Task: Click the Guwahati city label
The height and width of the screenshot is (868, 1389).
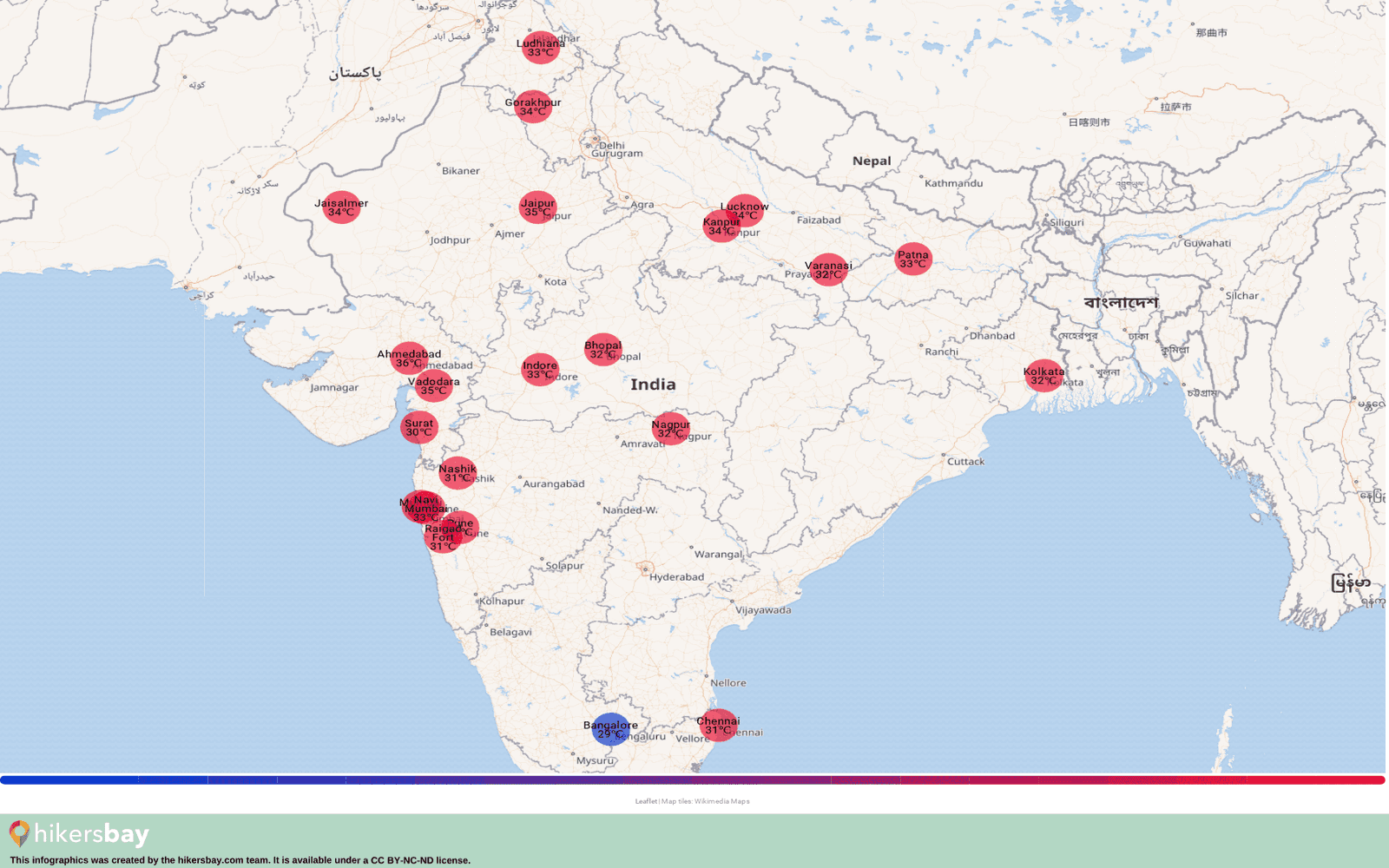Action: 1207,243
